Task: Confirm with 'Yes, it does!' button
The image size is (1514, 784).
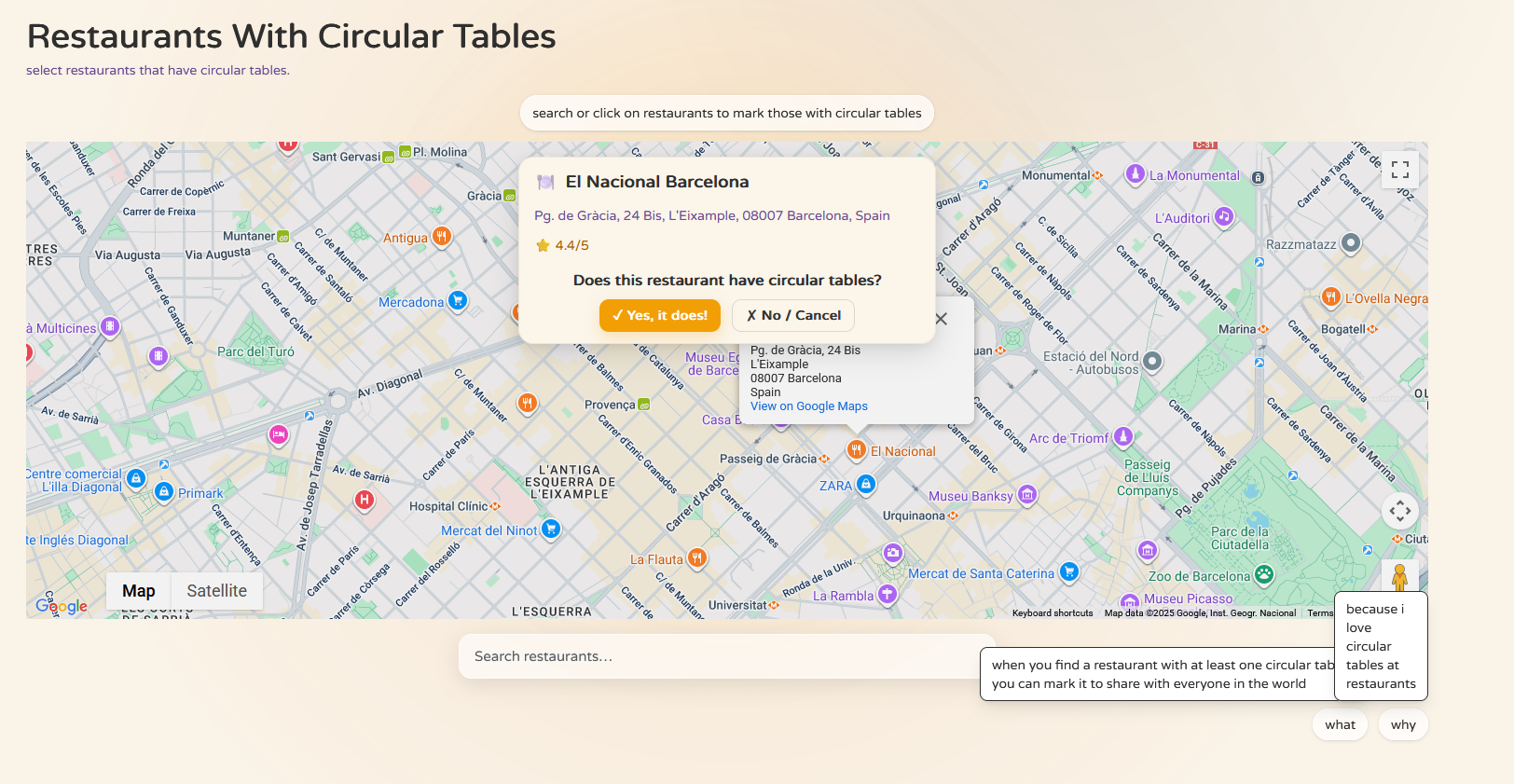Action: pyautogui.click(x=660, y=315)
